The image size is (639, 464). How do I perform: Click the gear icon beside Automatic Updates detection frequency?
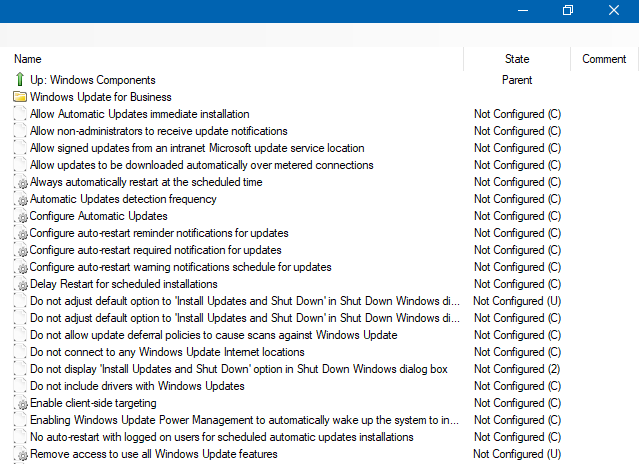click(22, 200)
